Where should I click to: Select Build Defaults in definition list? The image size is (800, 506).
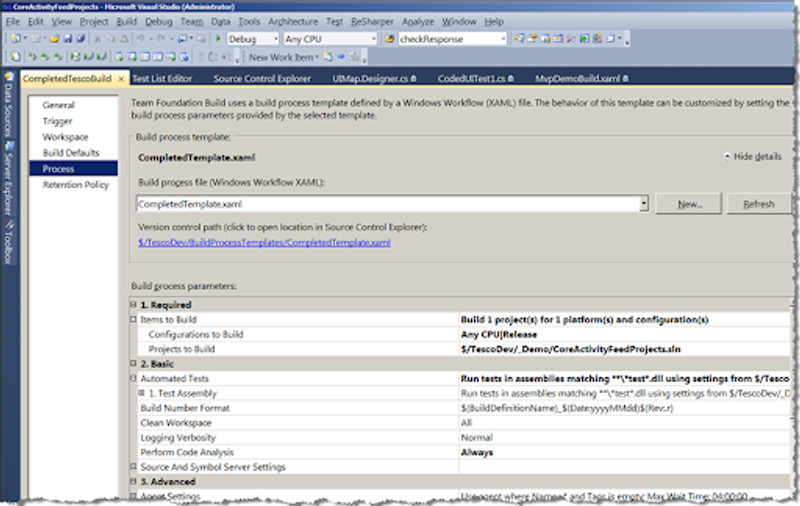[71, 153]
